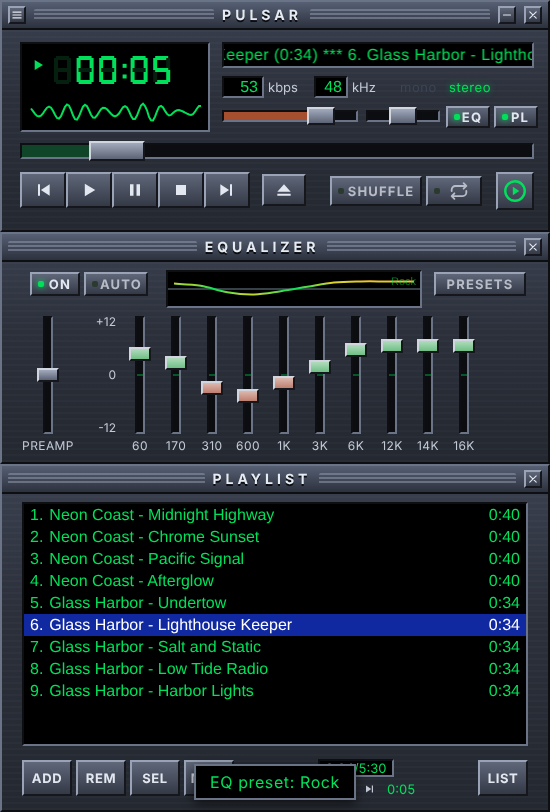Skip to the next track
The height and width of the screenshot is (812, 550).
pos(226,190)
